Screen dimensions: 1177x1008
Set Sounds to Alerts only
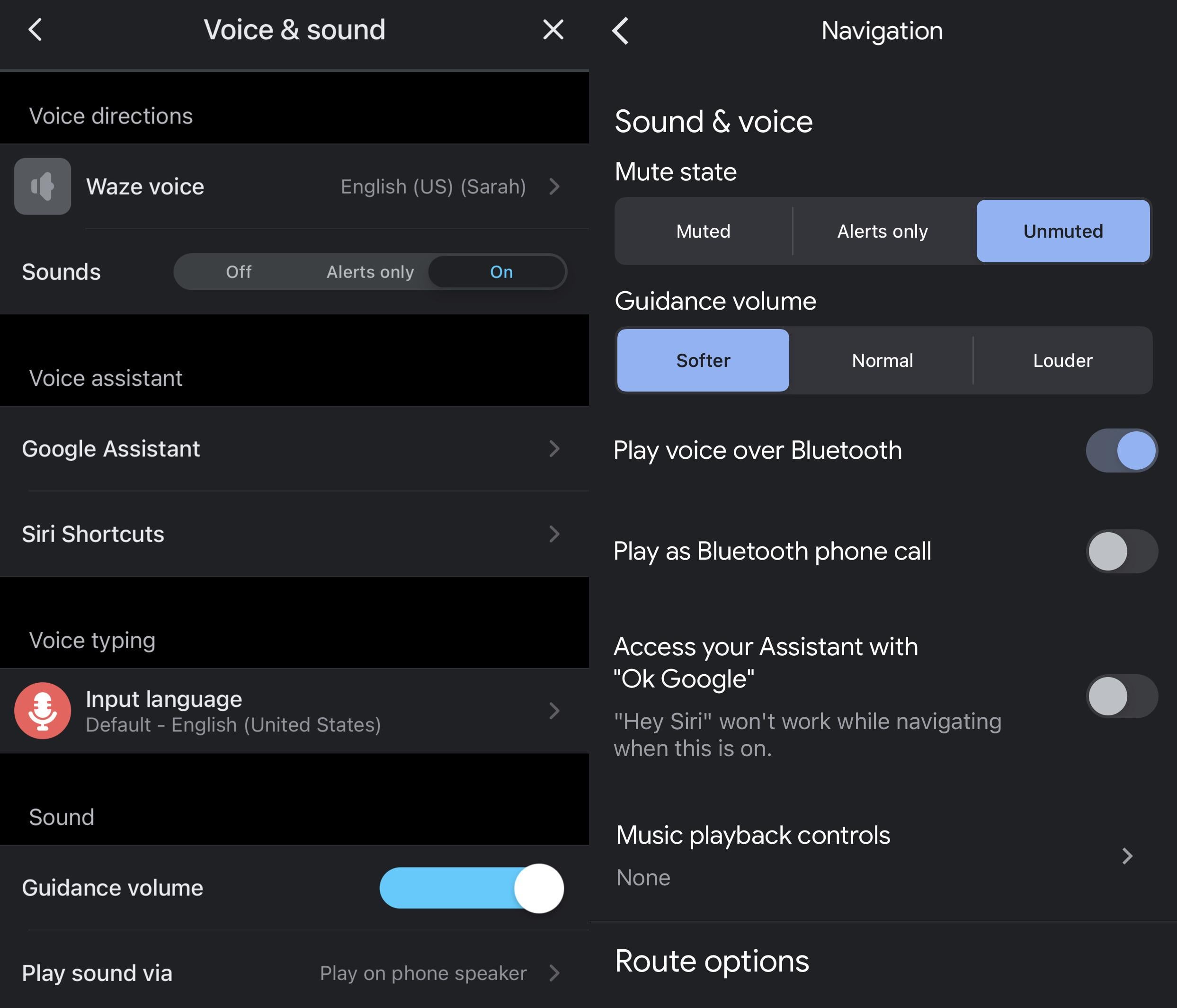click(370, 272)
